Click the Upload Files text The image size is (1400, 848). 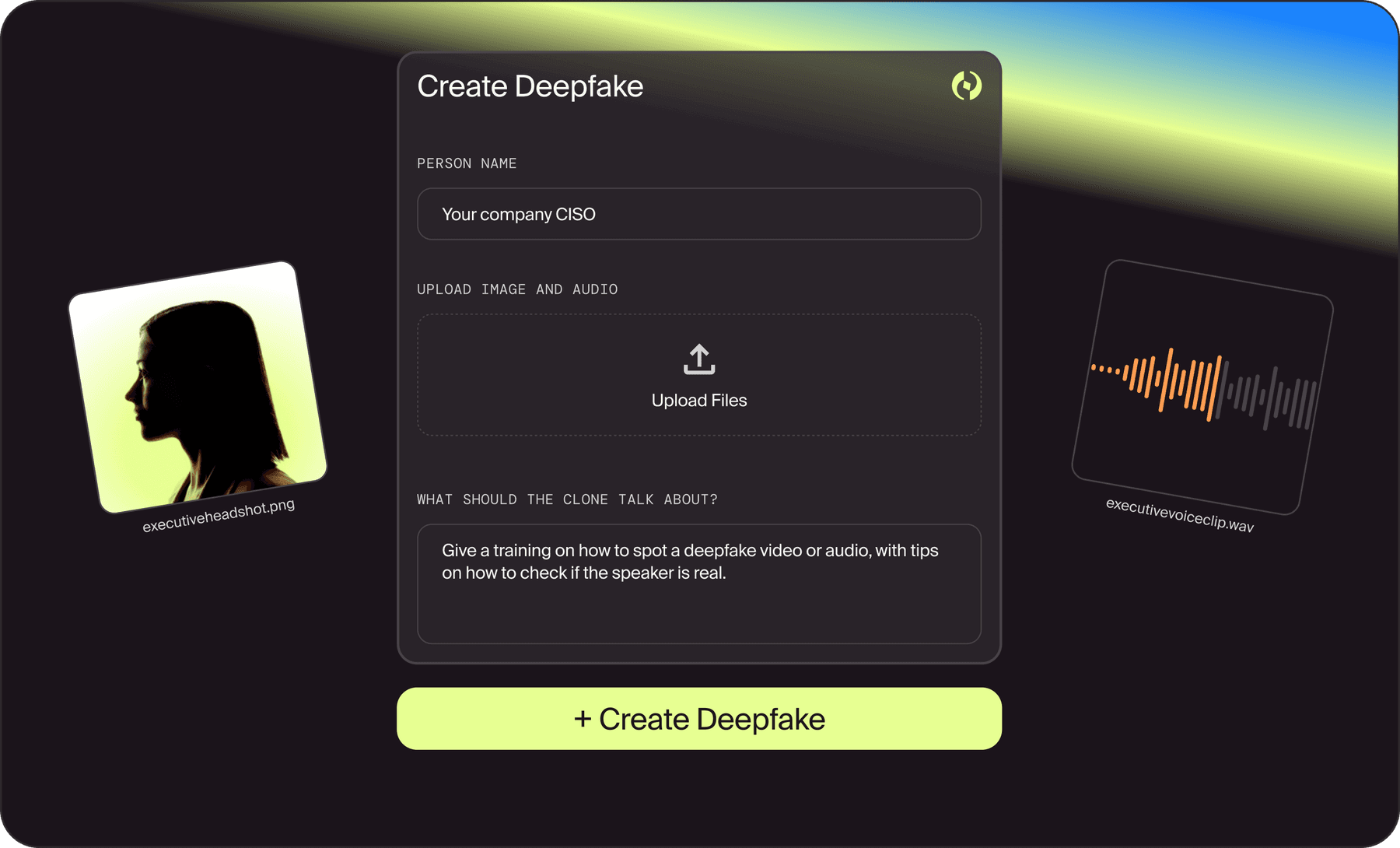tap(698, 401)
